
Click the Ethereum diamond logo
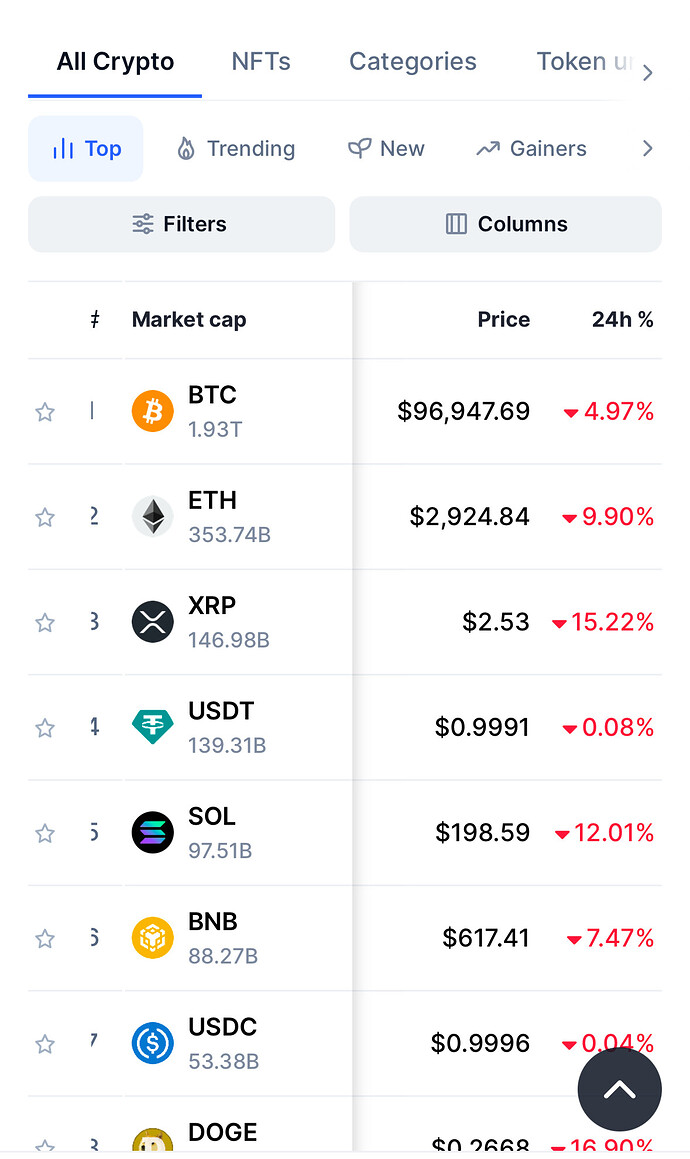152,516
